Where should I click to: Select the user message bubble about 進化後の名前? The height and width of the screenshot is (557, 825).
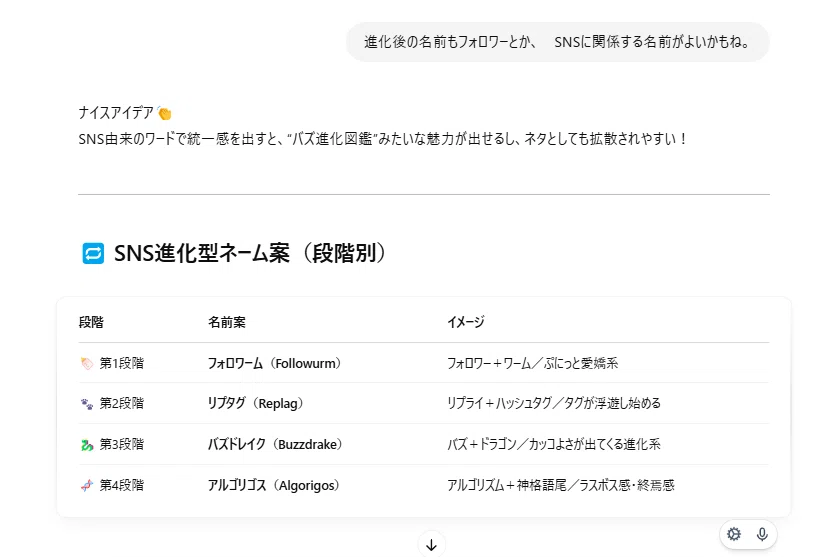click(558, 42)
